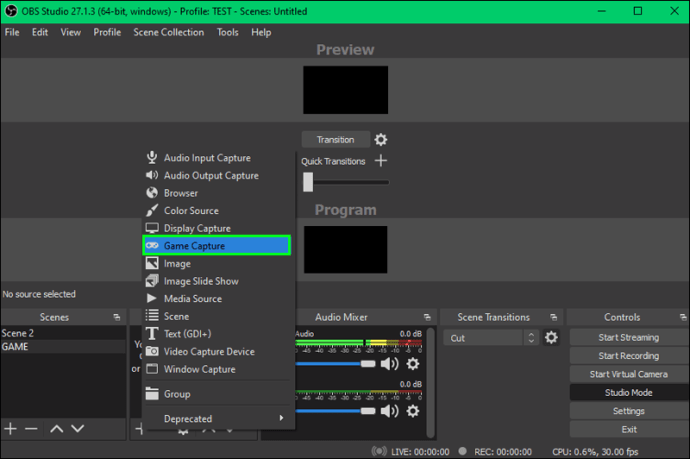Add a Browser source

217,193
